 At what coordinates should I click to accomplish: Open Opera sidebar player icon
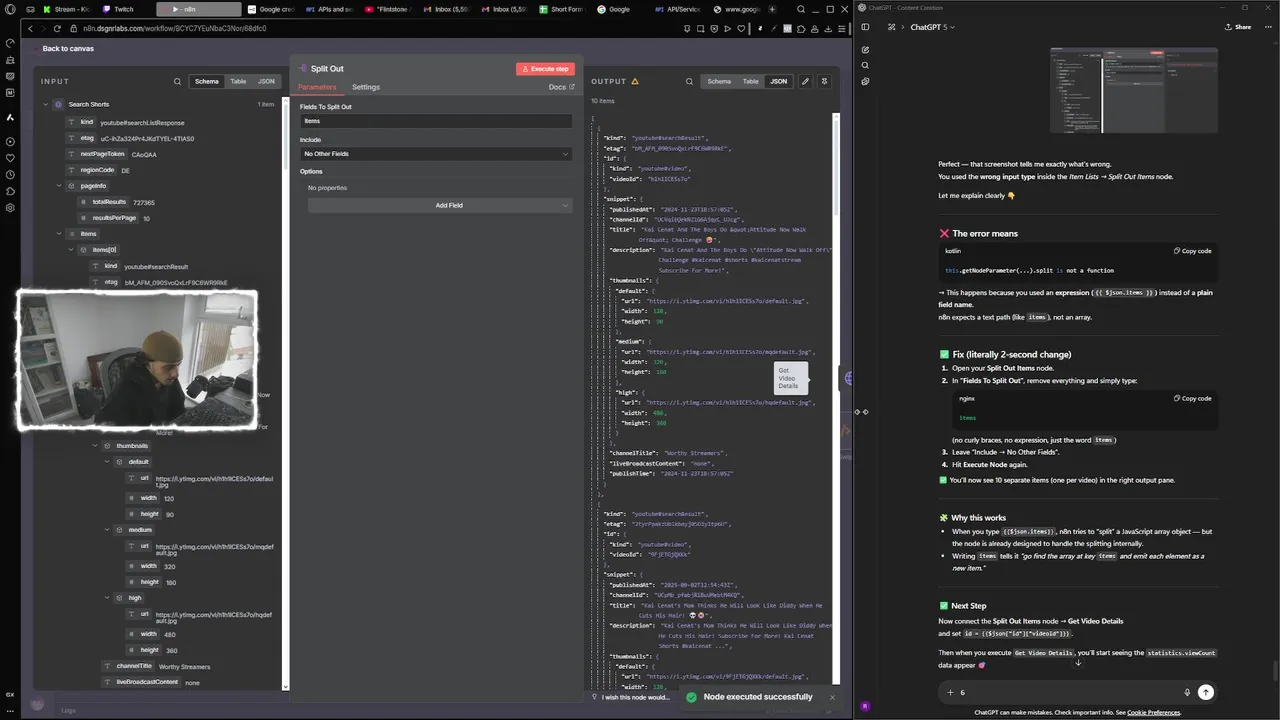coord(10,140)
